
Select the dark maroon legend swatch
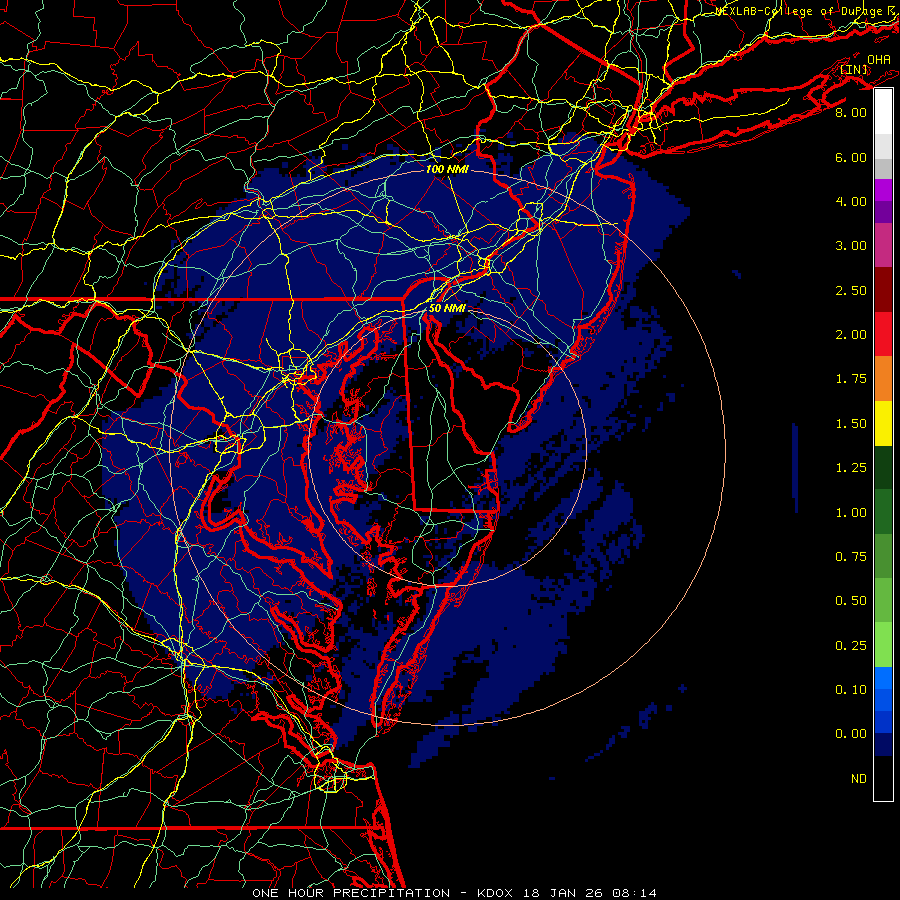883,290
